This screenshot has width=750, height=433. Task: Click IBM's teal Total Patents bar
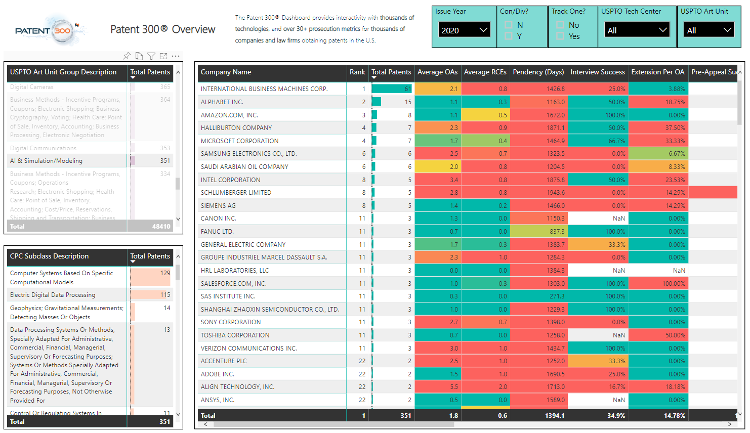[391, 89]
